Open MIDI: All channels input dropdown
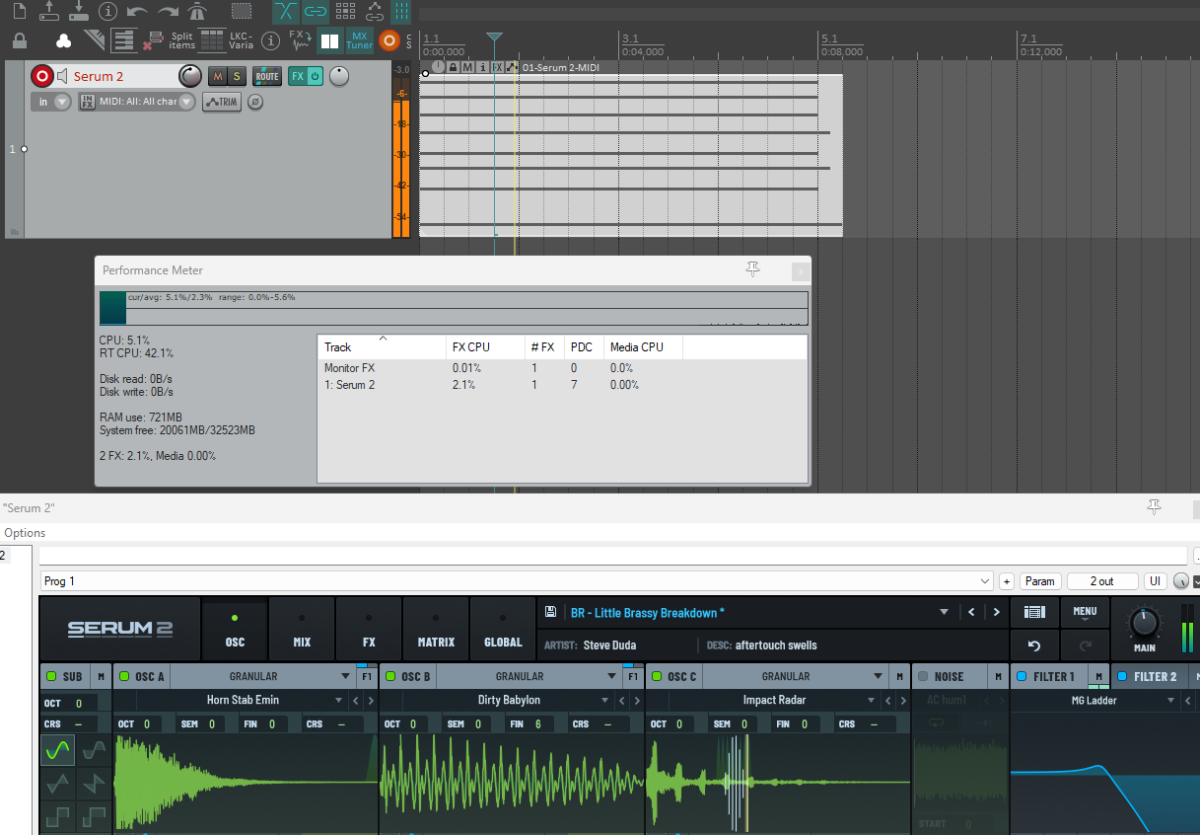Image resolution: width=1200 pixels, height=835 pixels. click(x=137, y=101)
